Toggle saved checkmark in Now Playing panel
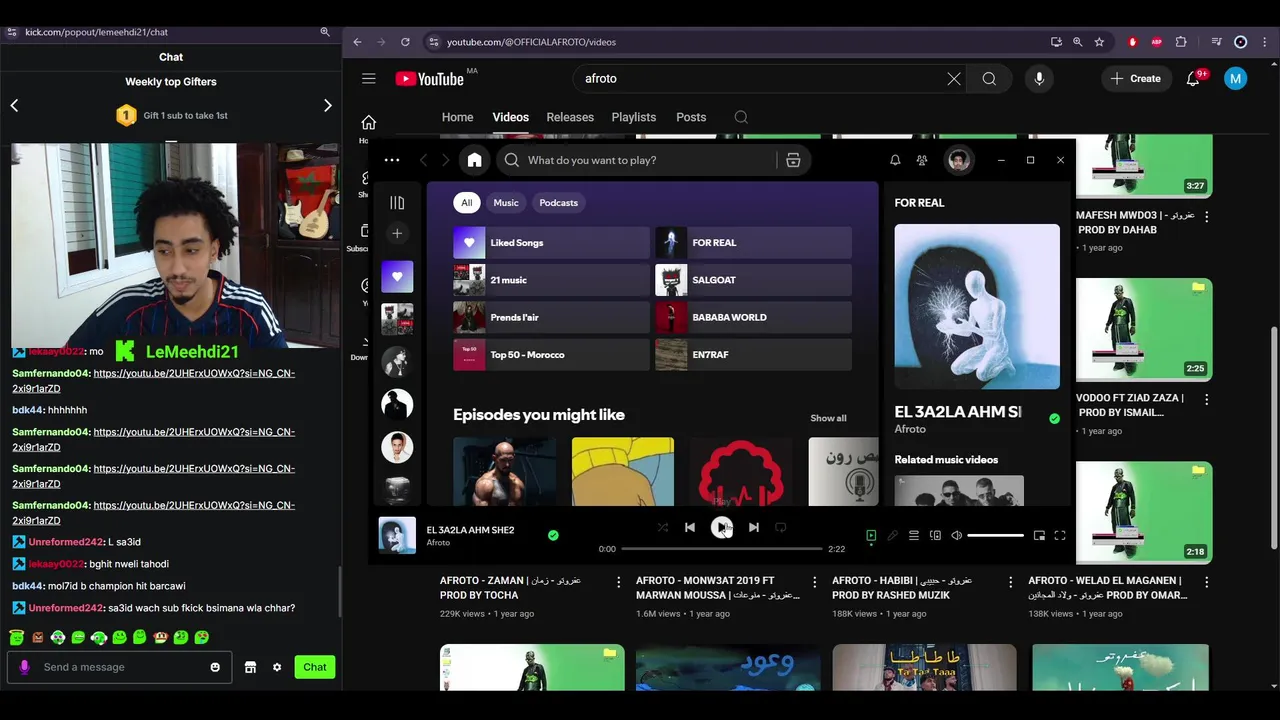This screenshot has width=1280, height=720. pyautogui.click(x=1054, y=419)
